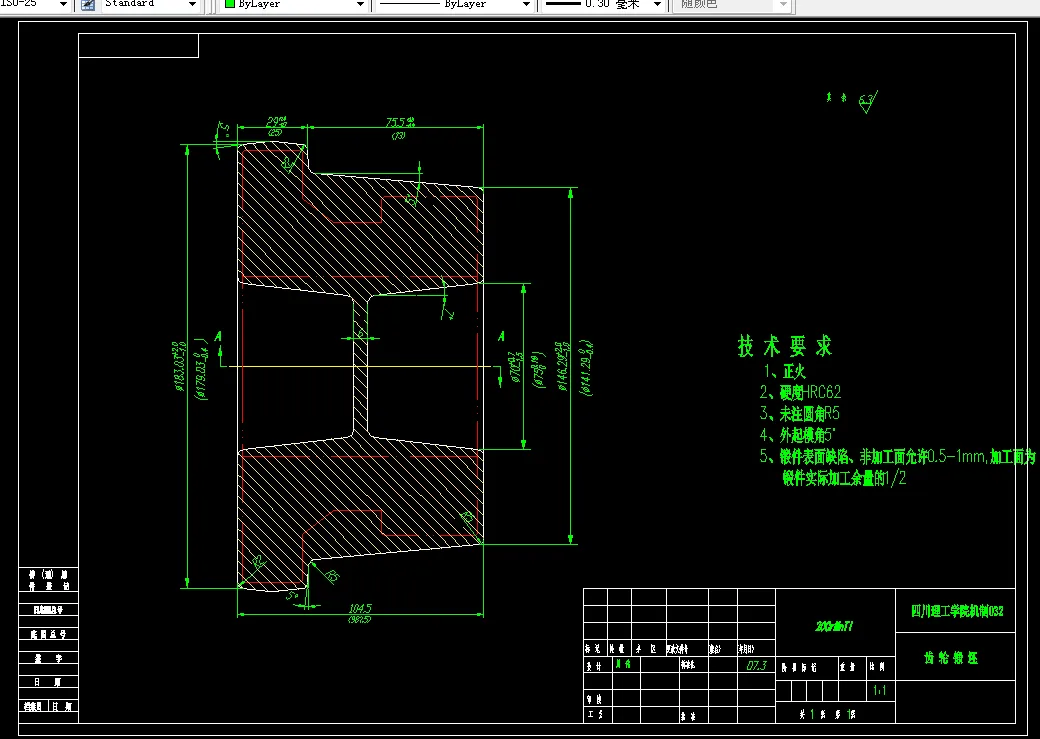Expand the ByLayer color control dropdown arrow
The width and height of the screenshot is (1040, 739).
(360, 4)
